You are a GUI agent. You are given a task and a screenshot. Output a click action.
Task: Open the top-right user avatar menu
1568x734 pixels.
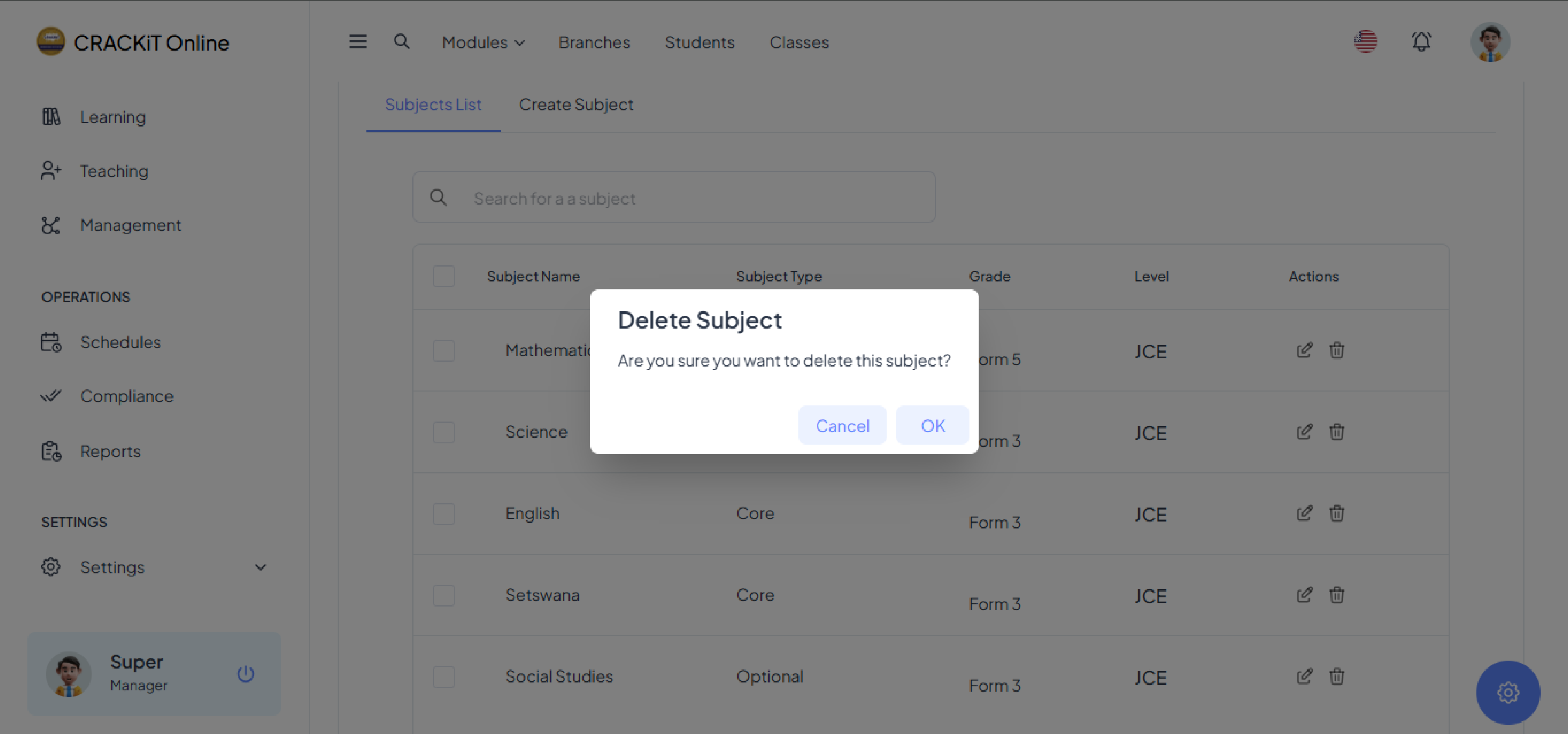coord(1490,42)
